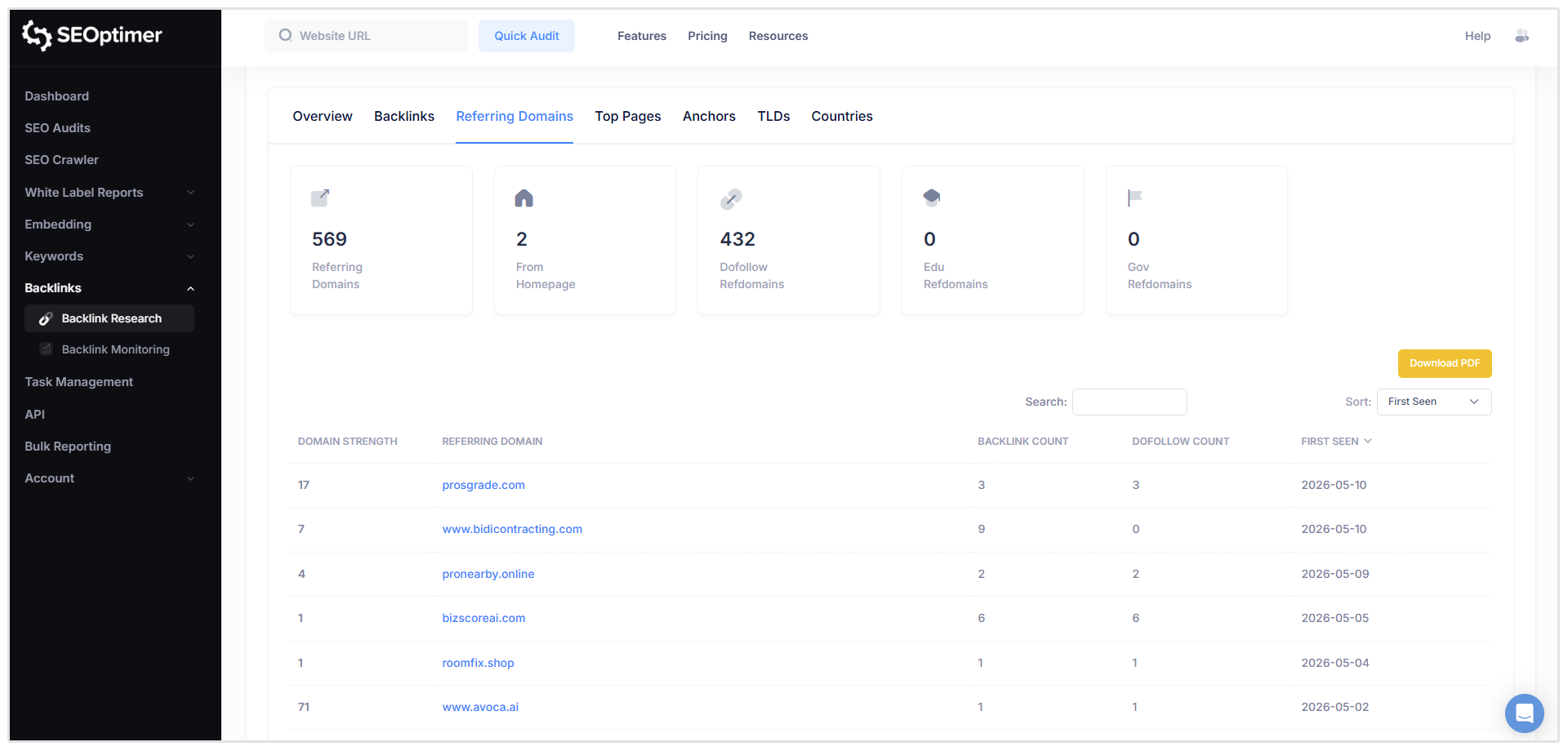Switch to the Backlinks tab
Screen dimensions: 1568x751
pyautogui.click(x=404, y=116)
